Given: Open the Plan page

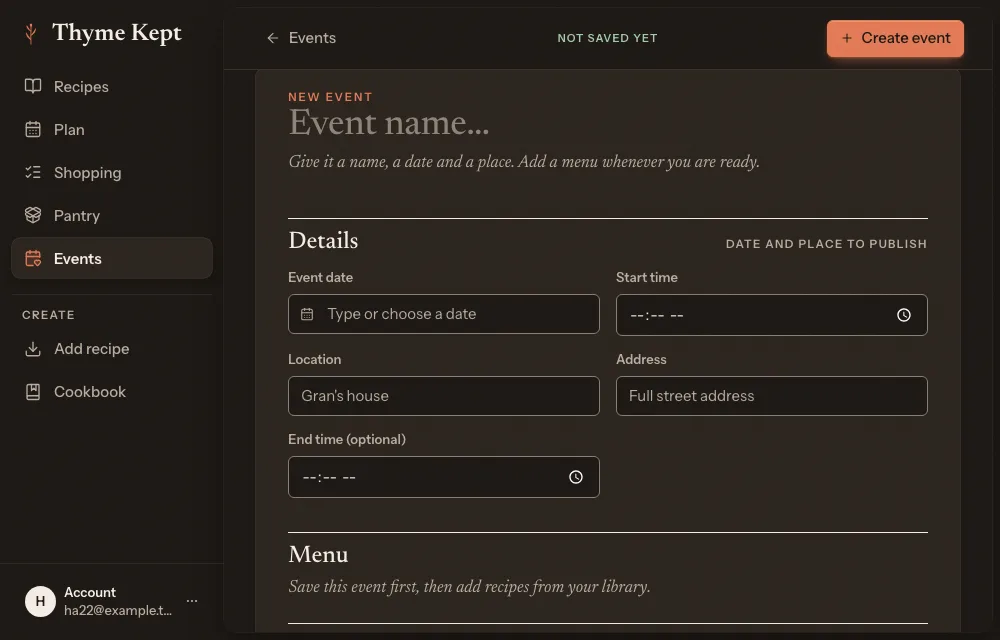Looking at the screenshot, I should [x=112, y=129].
